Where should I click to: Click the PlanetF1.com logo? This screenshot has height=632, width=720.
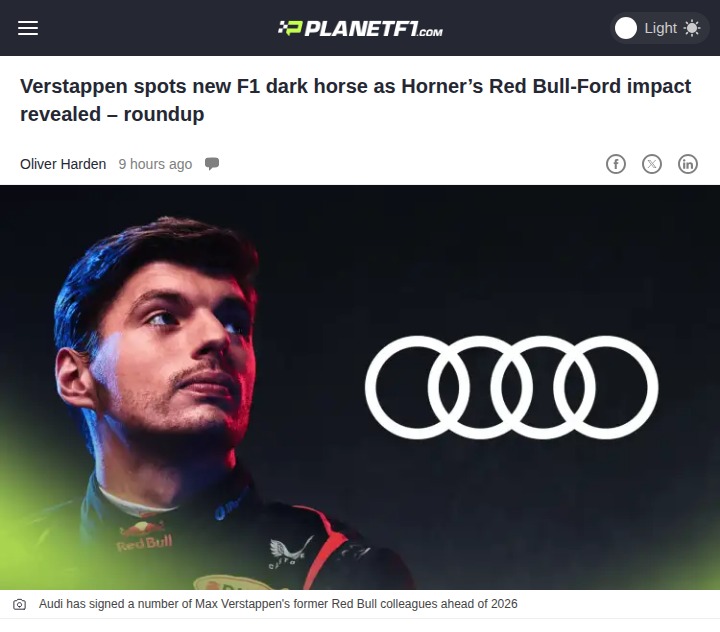(360, 28)
